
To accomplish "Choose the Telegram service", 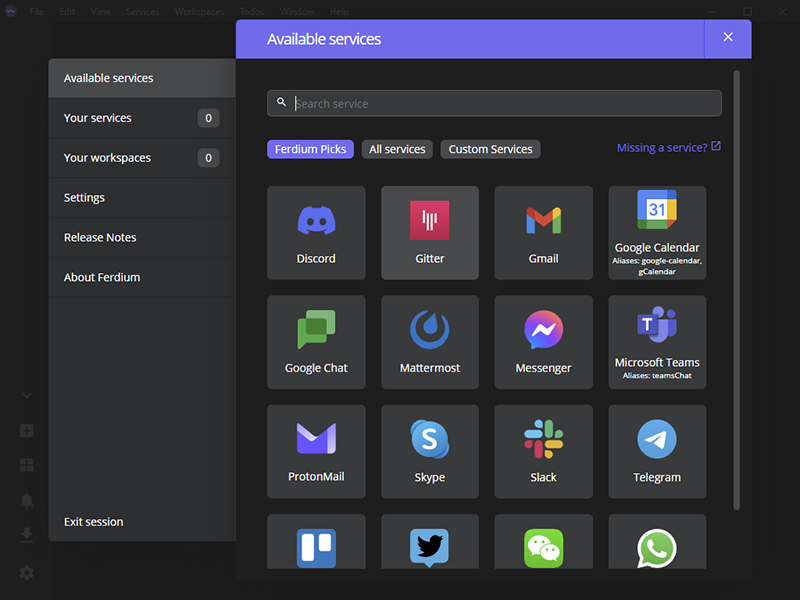I will (x=657, y=451).
